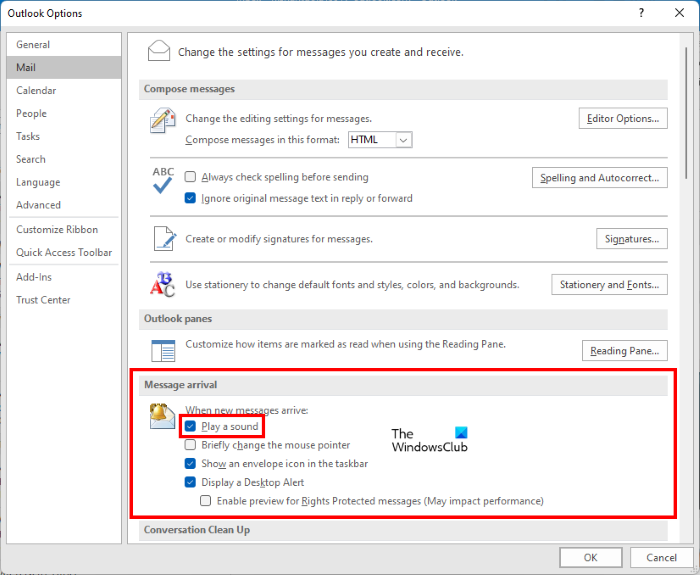Click 'Change the settings for messages' heading
This screenshot has height=575, width=700.
(x=321, y=52)
